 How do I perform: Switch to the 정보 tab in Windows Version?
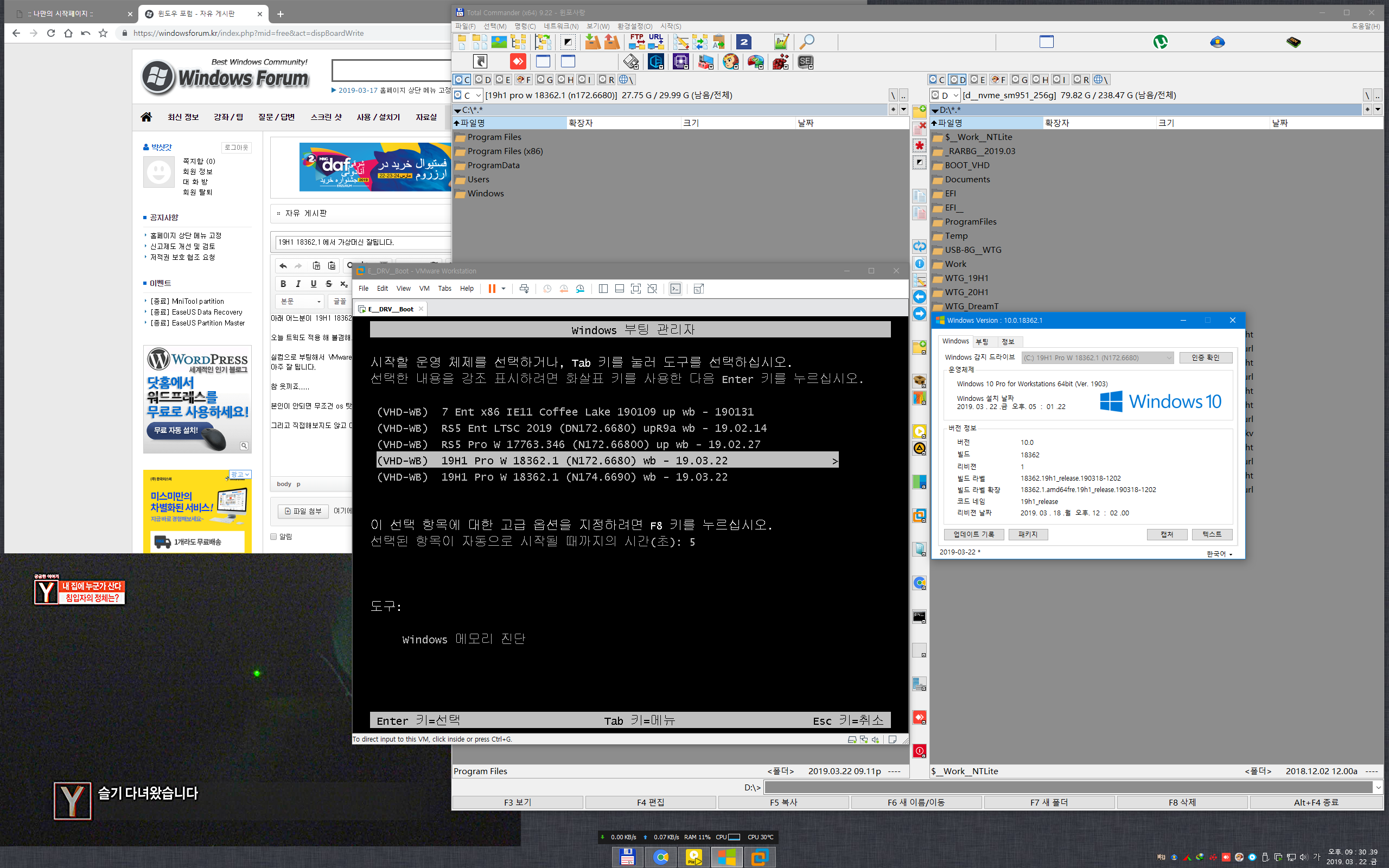[1008, 342]
